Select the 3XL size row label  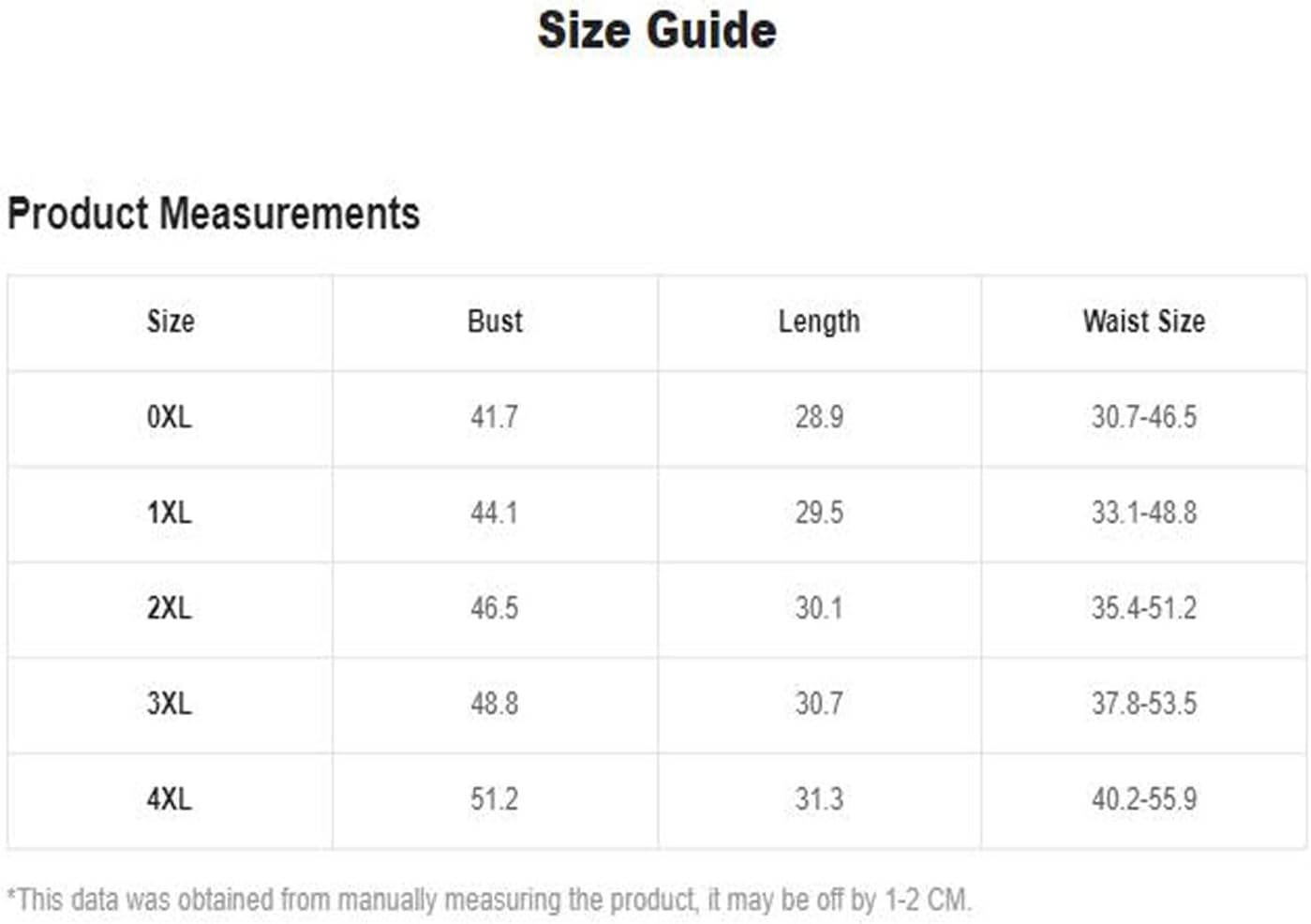(x=170, y=704)
